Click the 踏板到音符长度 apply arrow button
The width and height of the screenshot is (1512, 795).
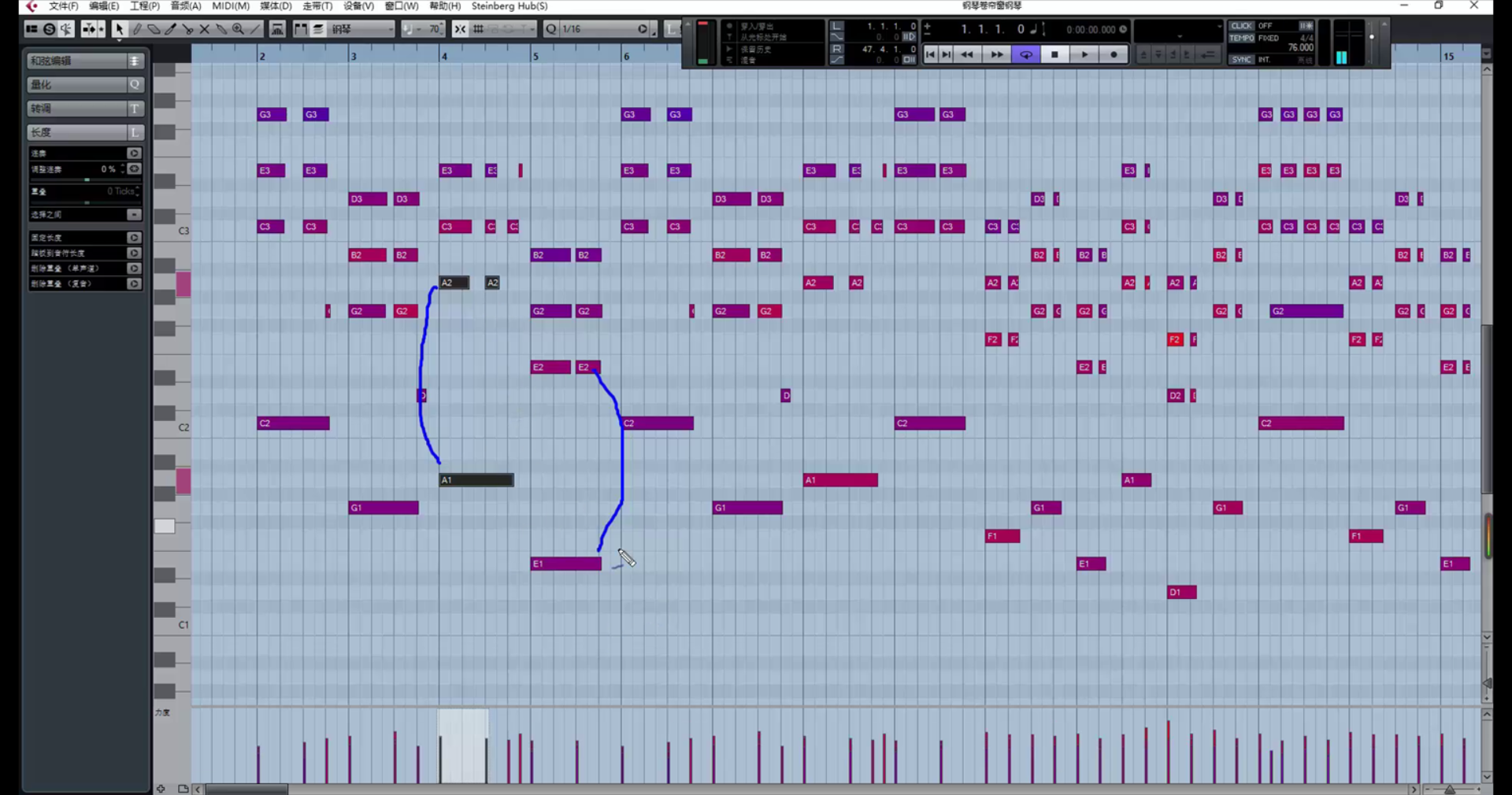(134, 253)
